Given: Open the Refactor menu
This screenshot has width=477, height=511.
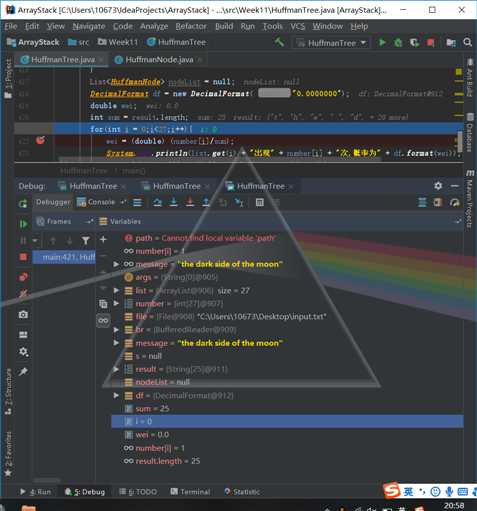Looking at the screenshot, I should [191, 26].
